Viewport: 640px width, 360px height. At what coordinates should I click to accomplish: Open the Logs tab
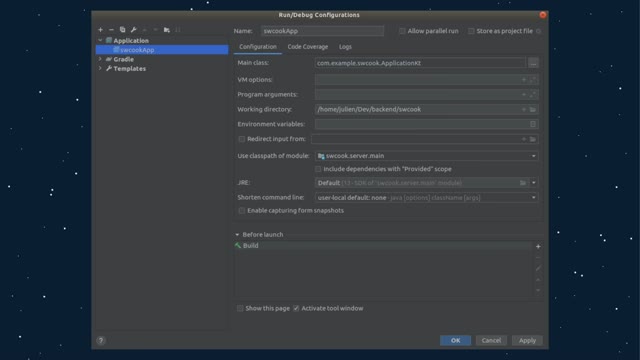345,47
